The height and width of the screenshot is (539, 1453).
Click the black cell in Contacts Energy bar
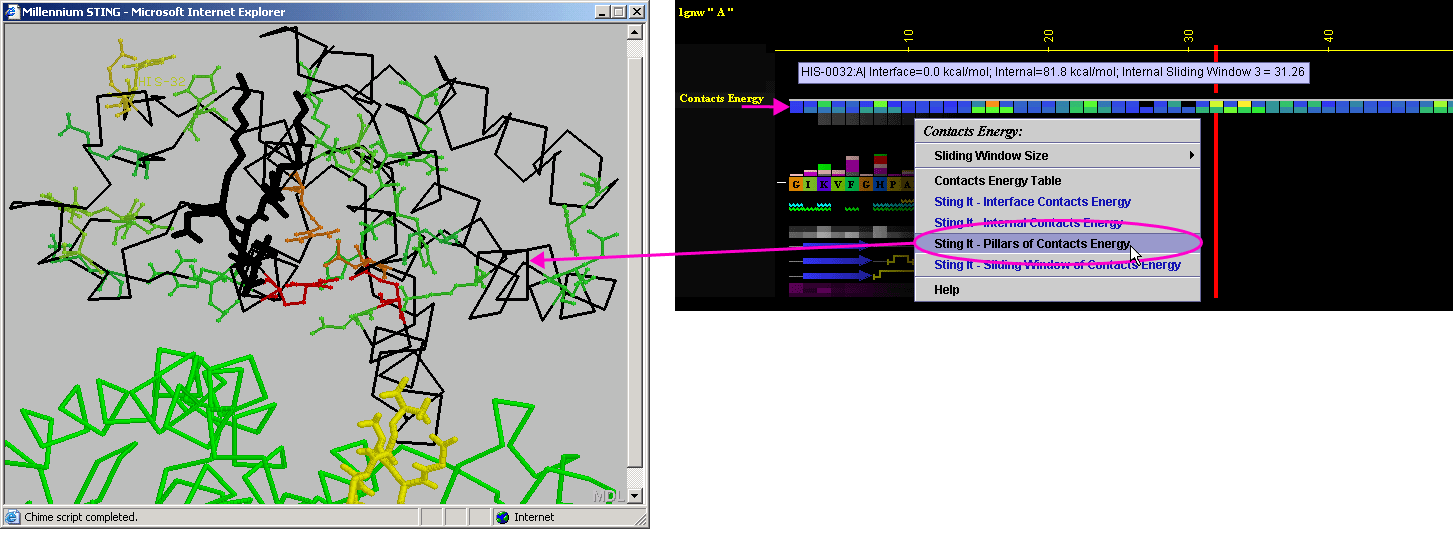tap(1146, 106)
